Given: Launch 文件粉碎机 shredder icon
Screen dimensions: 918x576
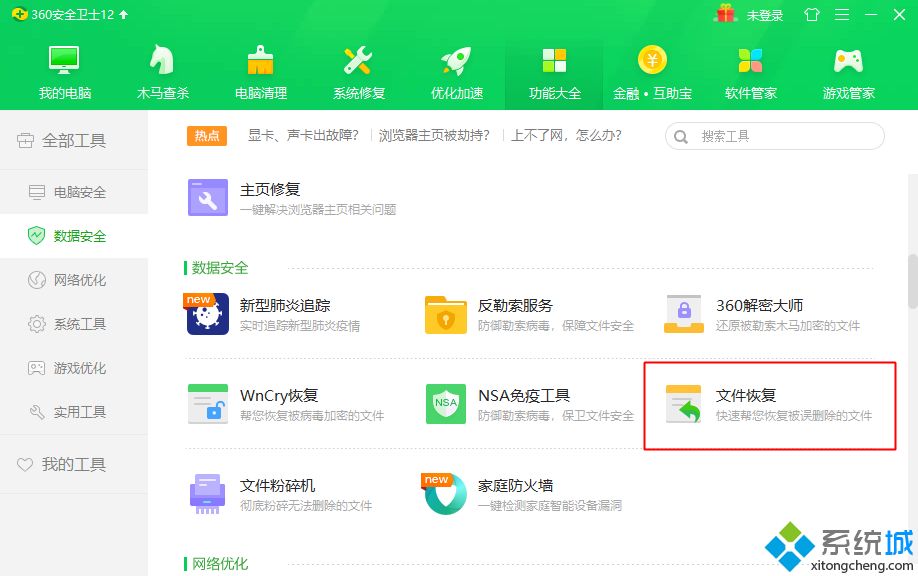Looking at the screenshot, I should pyautogui.click(x=208, y=494).
